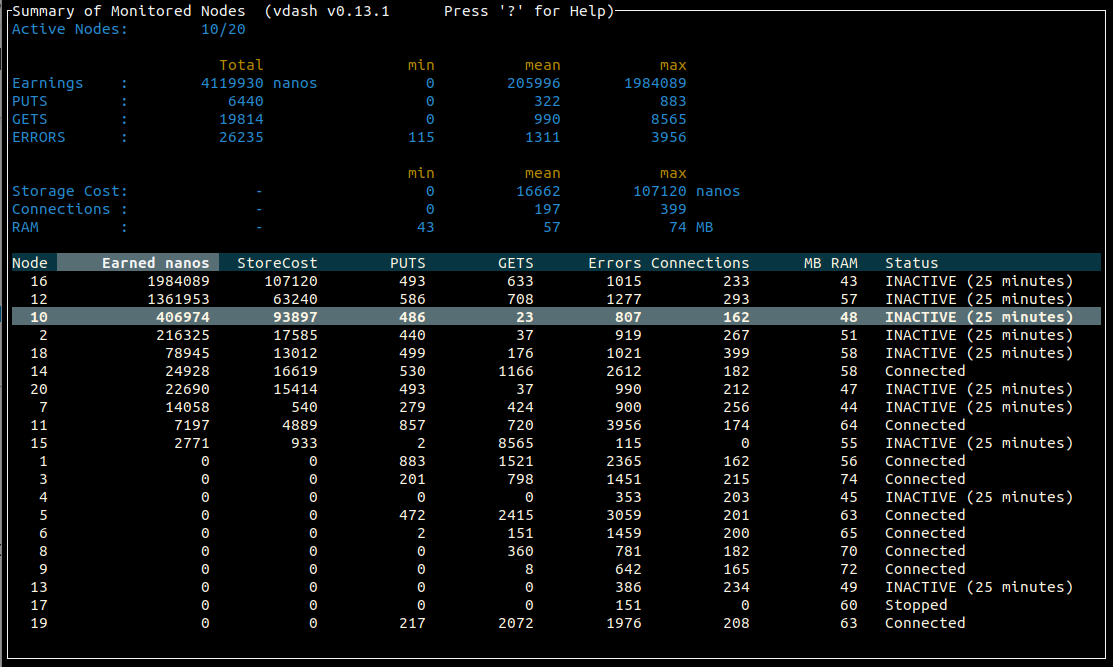The height and width of the screenshot is (667, 1113).
Task: Click the 'GETS' column header
Action: (515, 263)
